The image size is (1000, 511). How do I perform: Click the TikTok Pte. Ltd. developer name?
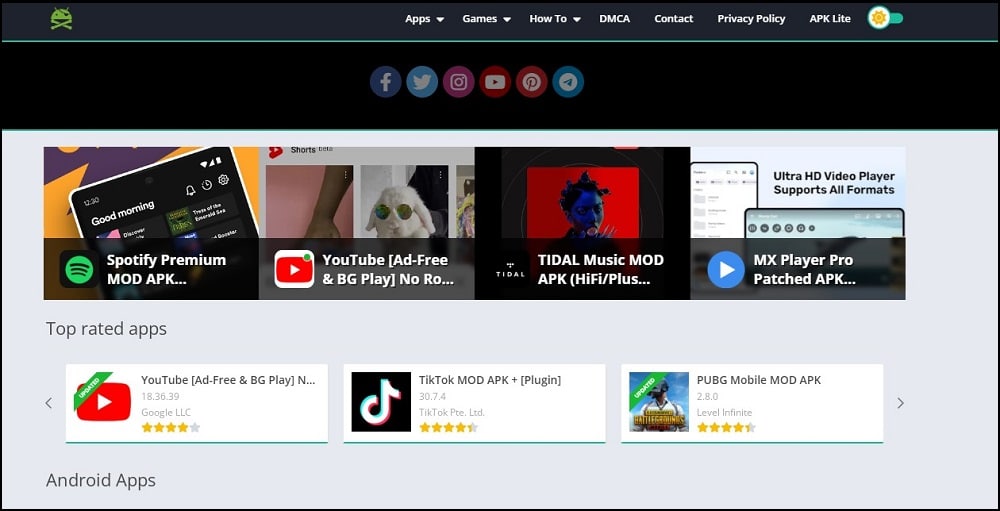452,412
